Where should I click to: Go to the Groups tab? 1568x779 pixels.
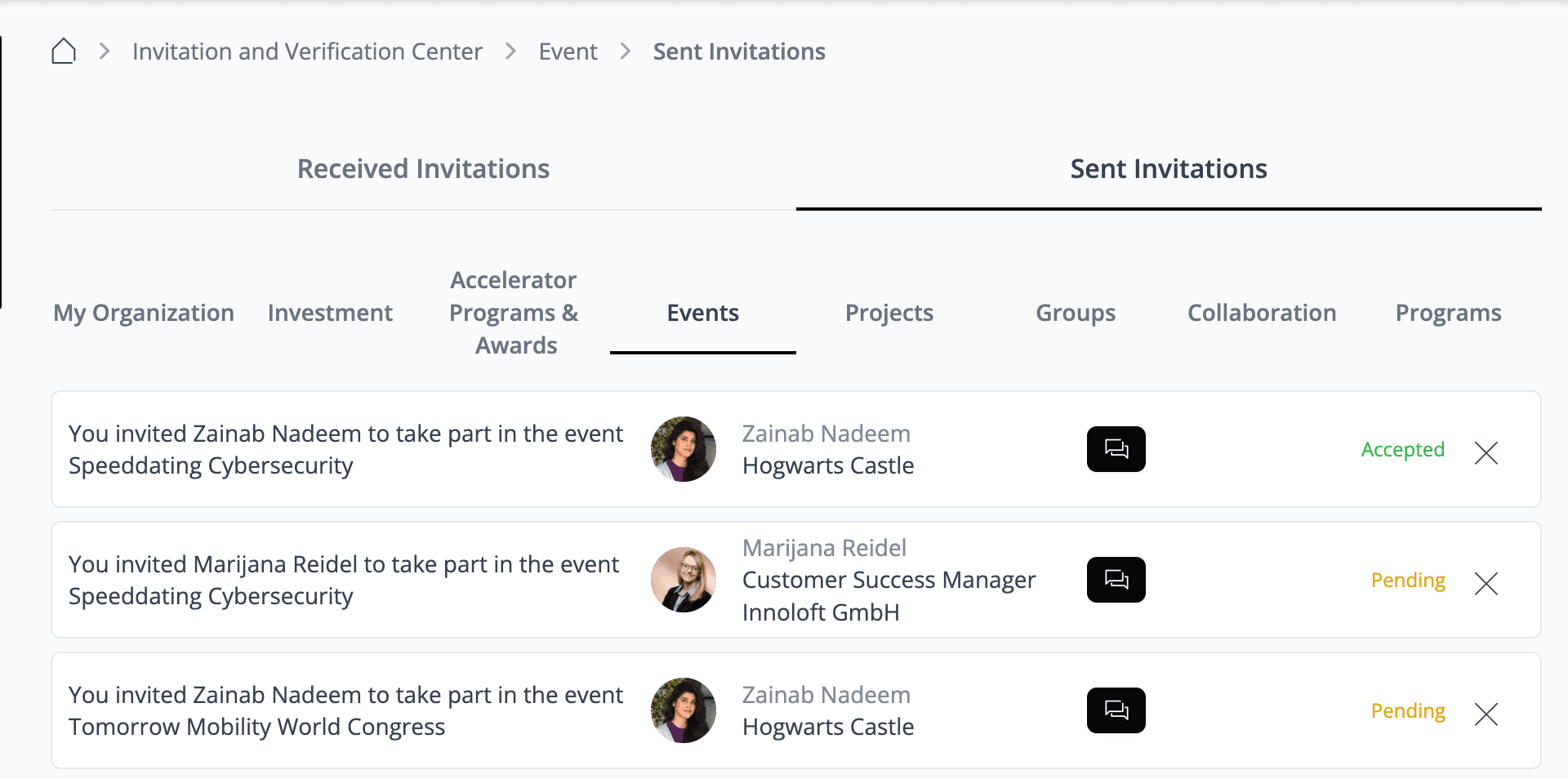tap(1075, 313)
